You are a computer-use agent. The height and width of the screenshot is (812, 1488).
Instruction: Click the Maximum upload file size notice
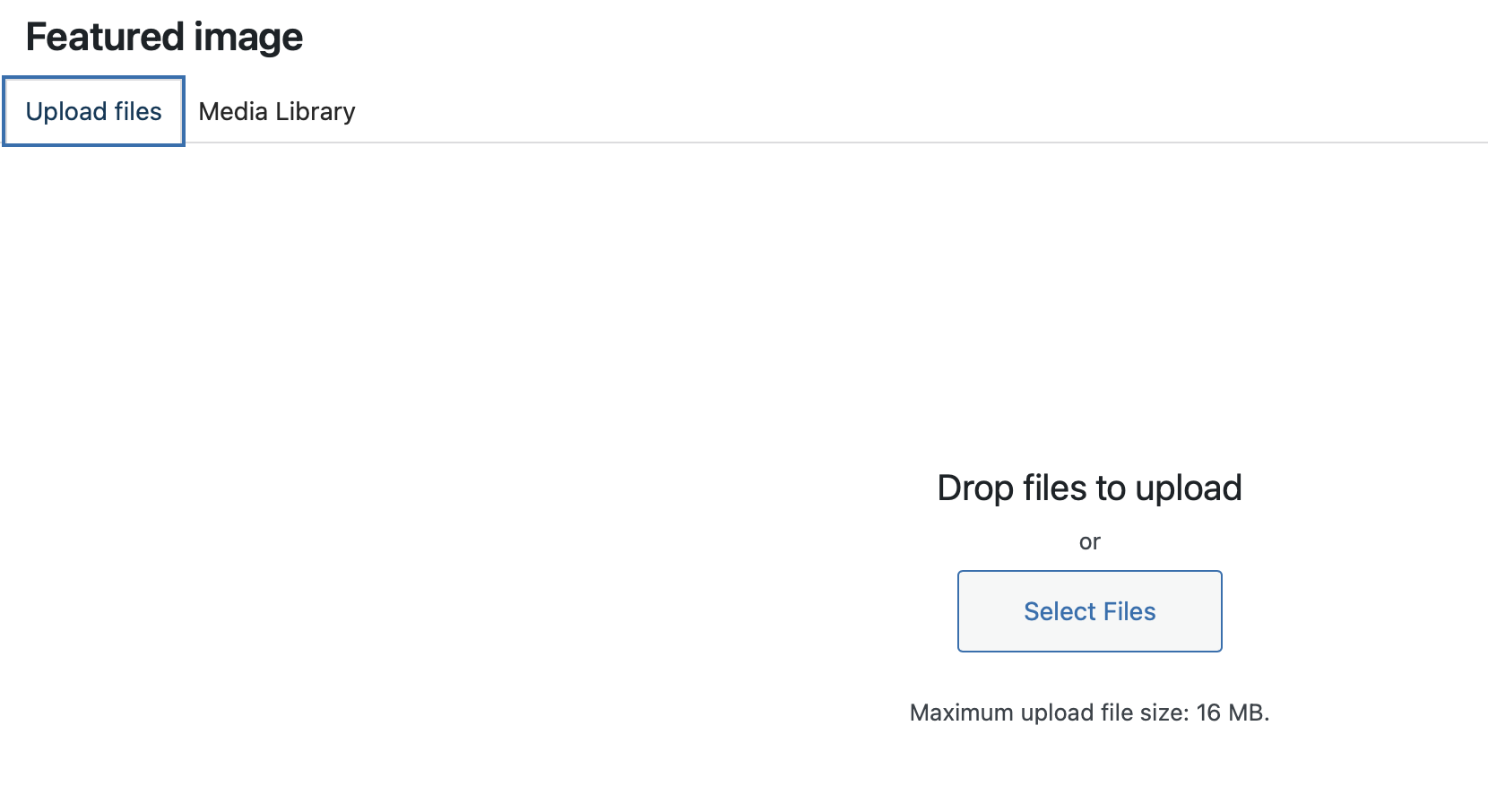1089,713
